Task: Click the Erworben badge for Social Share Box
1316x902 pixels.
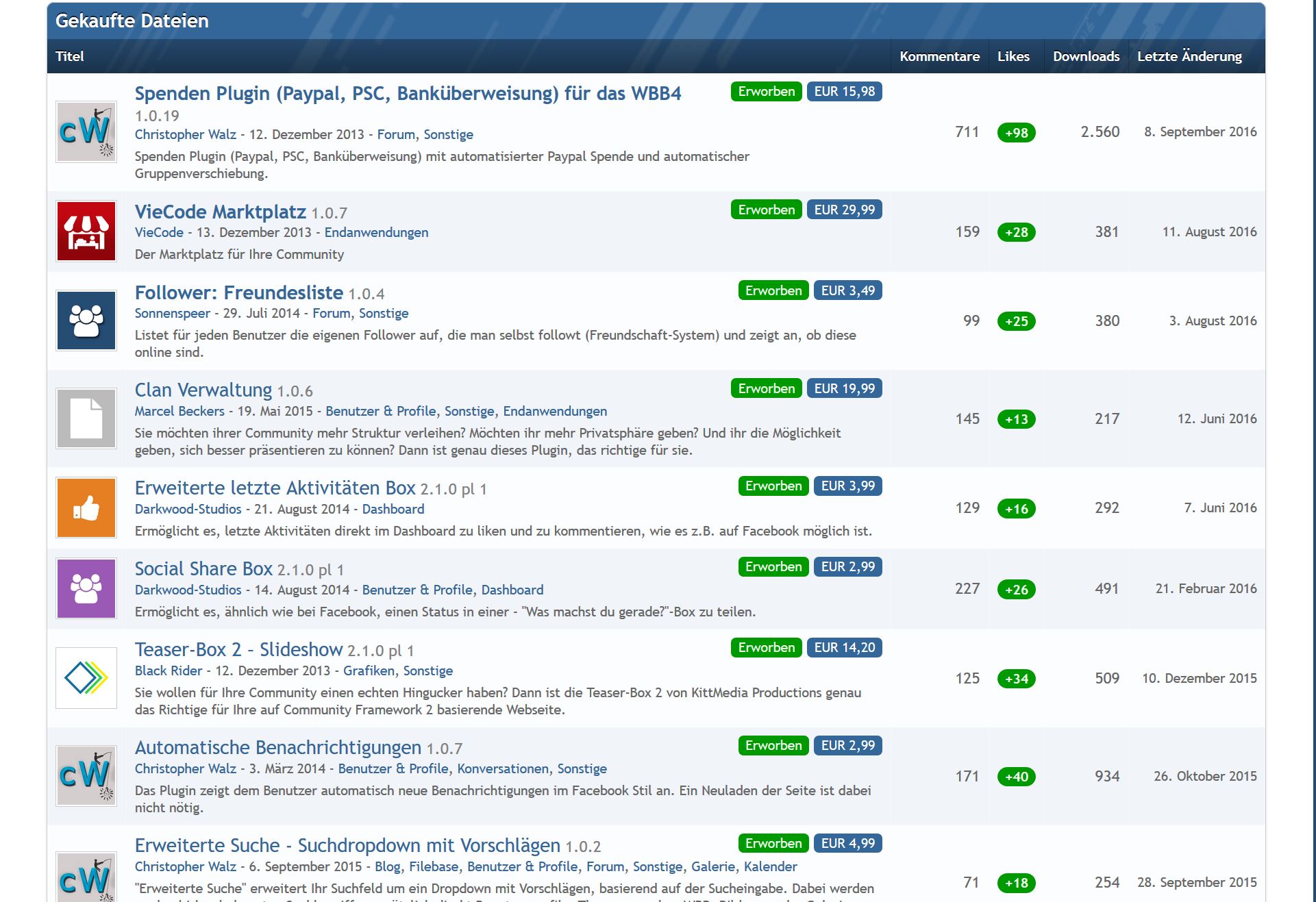Action: tap(773, 566)
